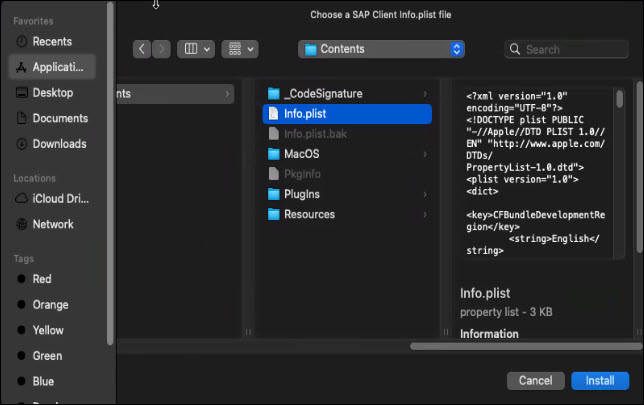The height and width of the screenshot is (405, 644).
Task: Click the Cancel button
Action: pos(536,381)
